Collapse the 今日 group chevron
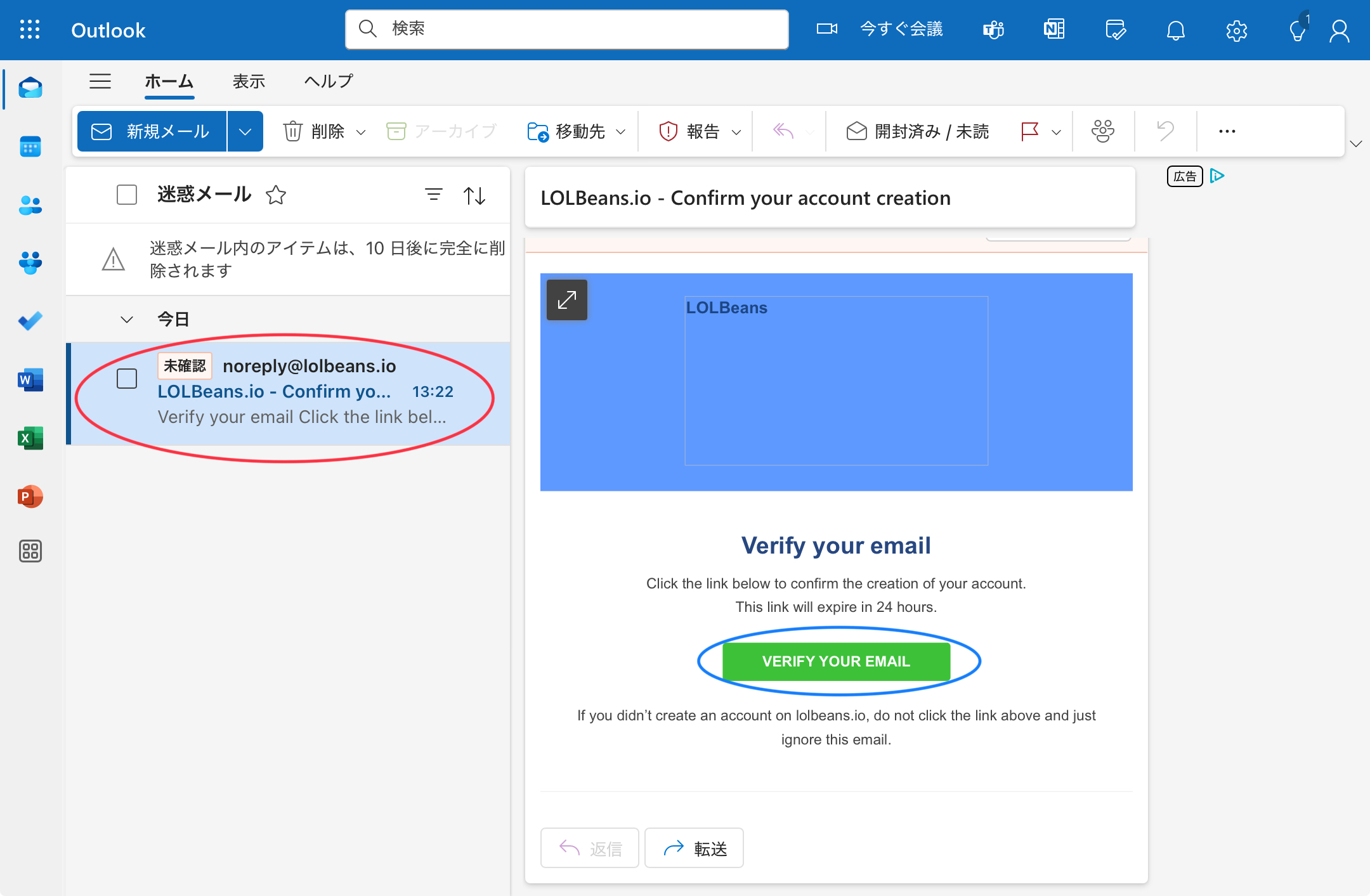This screenshot has width=1370, height=896. pos(127,320)
